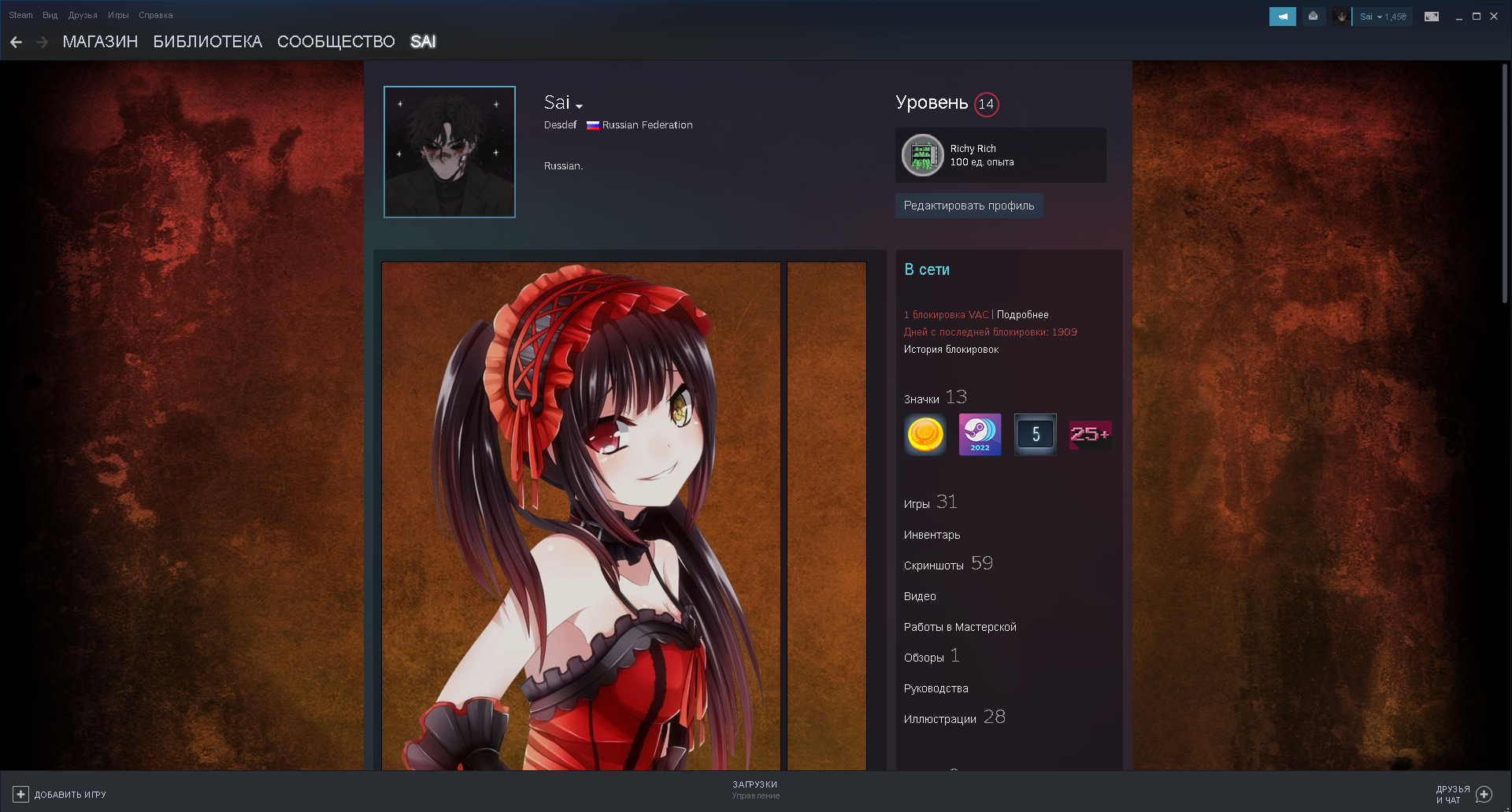Open the Обзоры 1 link
This screenshot has width=1512, height=812.
(932, 656)
